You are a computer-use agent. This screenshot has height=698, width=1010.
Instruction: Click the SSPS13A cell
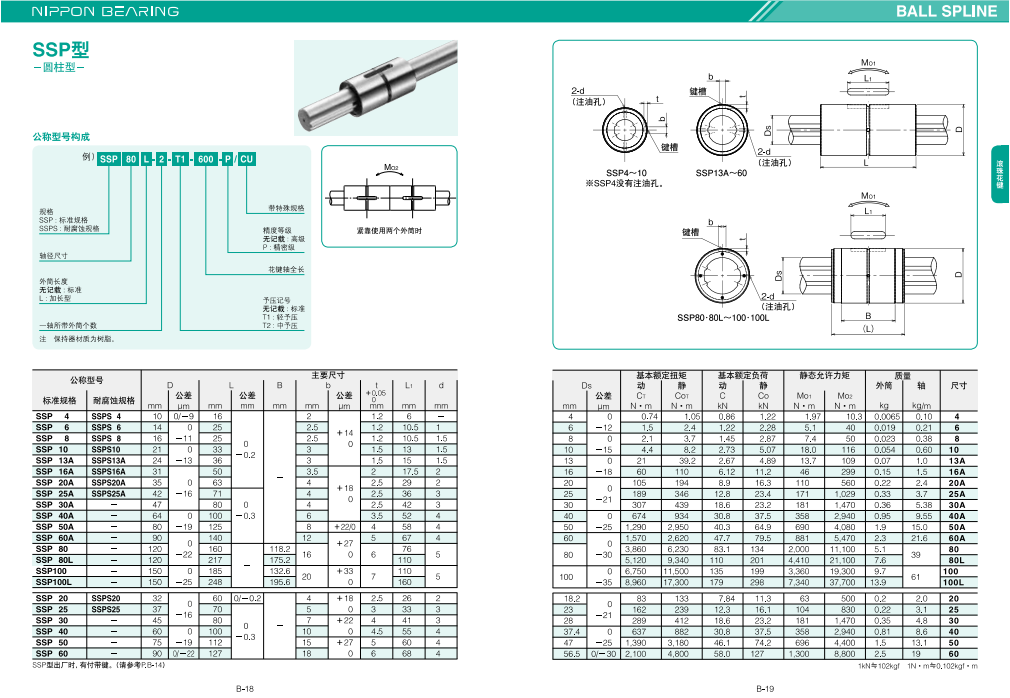point(108,460)
